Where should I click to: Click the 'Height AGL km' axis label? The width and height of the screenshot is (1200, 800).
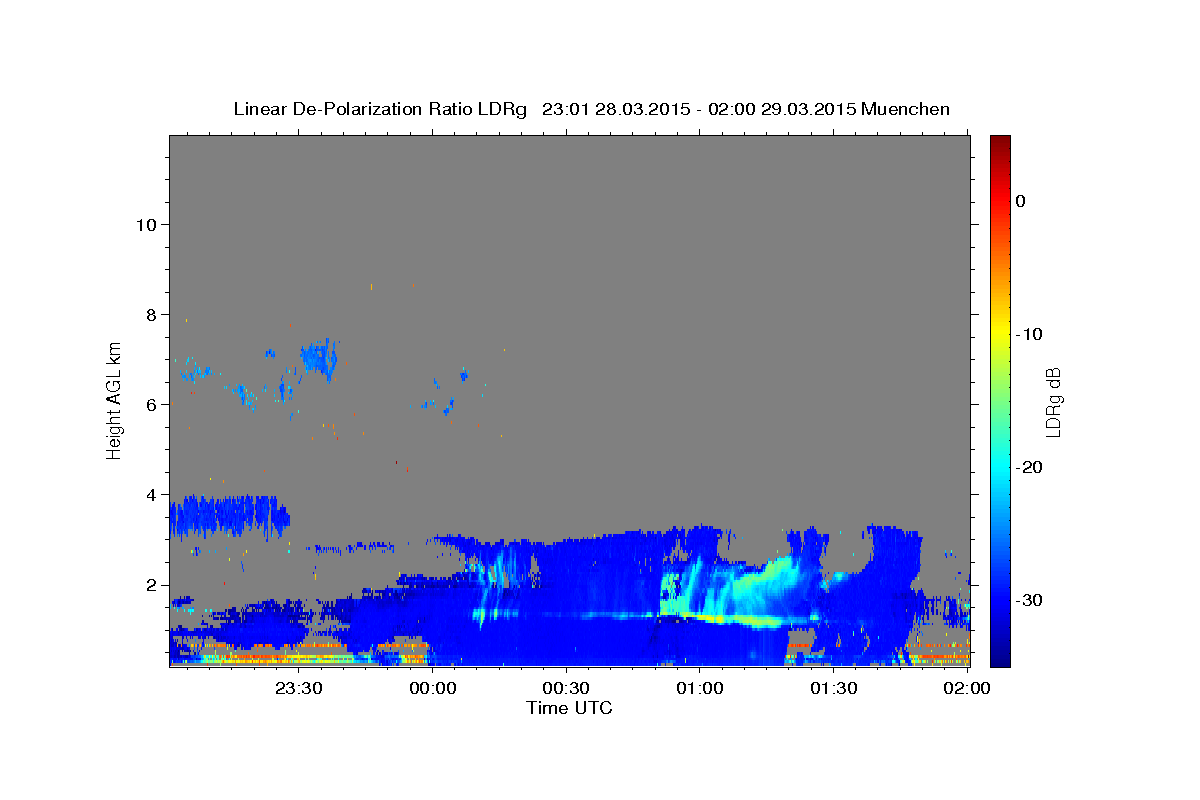pyautogui.click(x=115, y=400)
